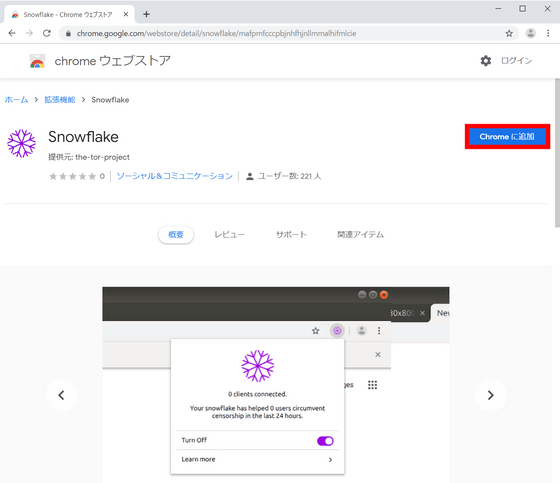Open the Chrome profile avatar icon
This screenshot has width=560, height=483.
coord(531,33)
